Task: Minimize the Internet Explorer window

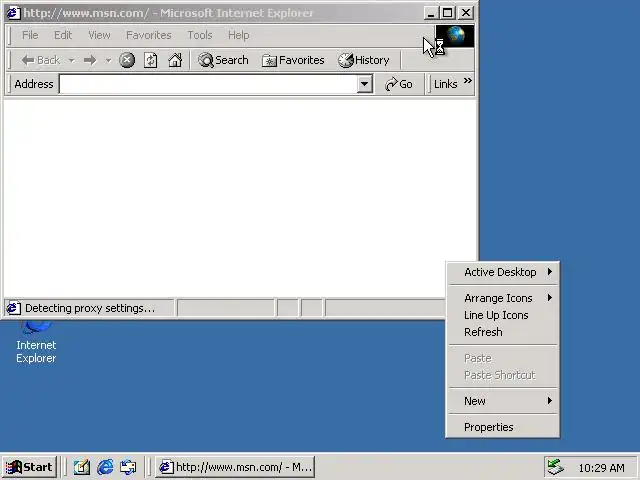Action: click(430, 13)
